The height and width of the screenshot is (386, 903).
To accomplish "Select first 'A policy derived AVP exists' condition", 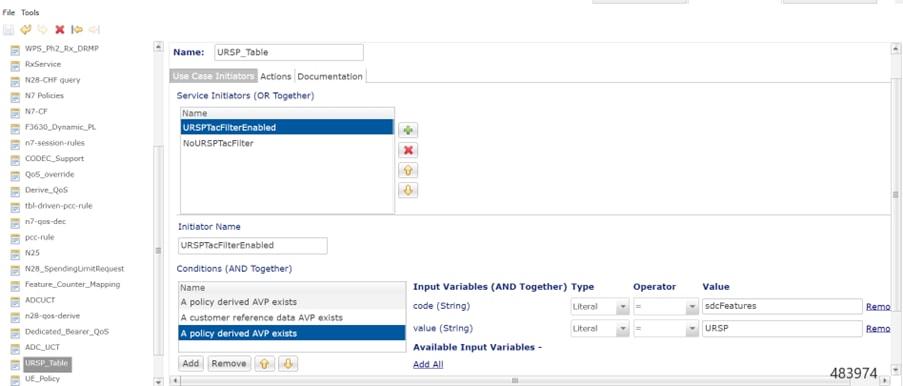I will (x=291, y=302).
